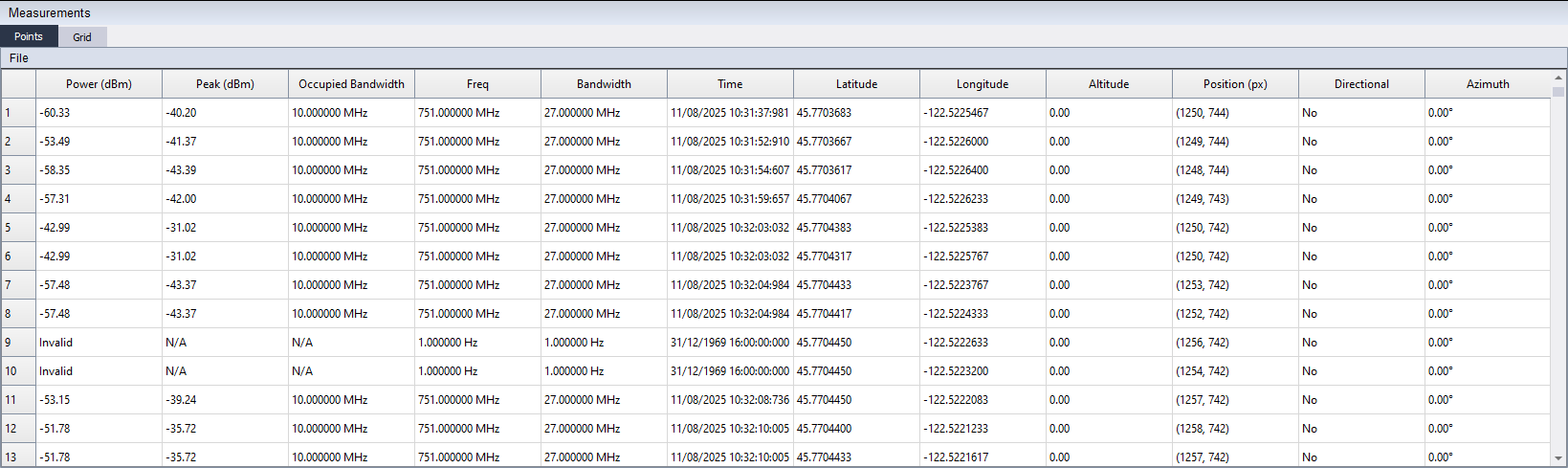Click the Bandwidth column header
Viewport: 1568px width, 468px height.
click(605, 84)
